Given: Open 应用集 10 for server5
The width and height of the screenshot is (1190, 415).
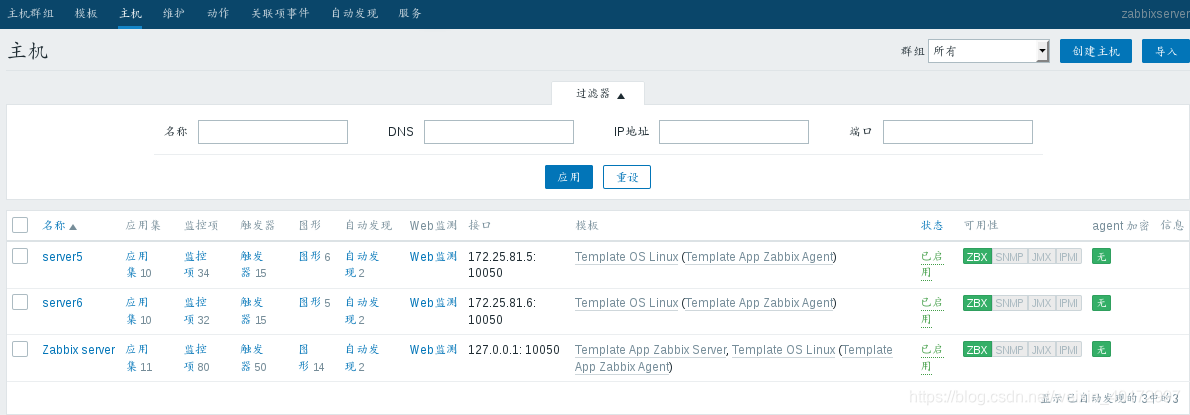Looking at the screenshot, I should pyautogui.click(x=139, y=265).
